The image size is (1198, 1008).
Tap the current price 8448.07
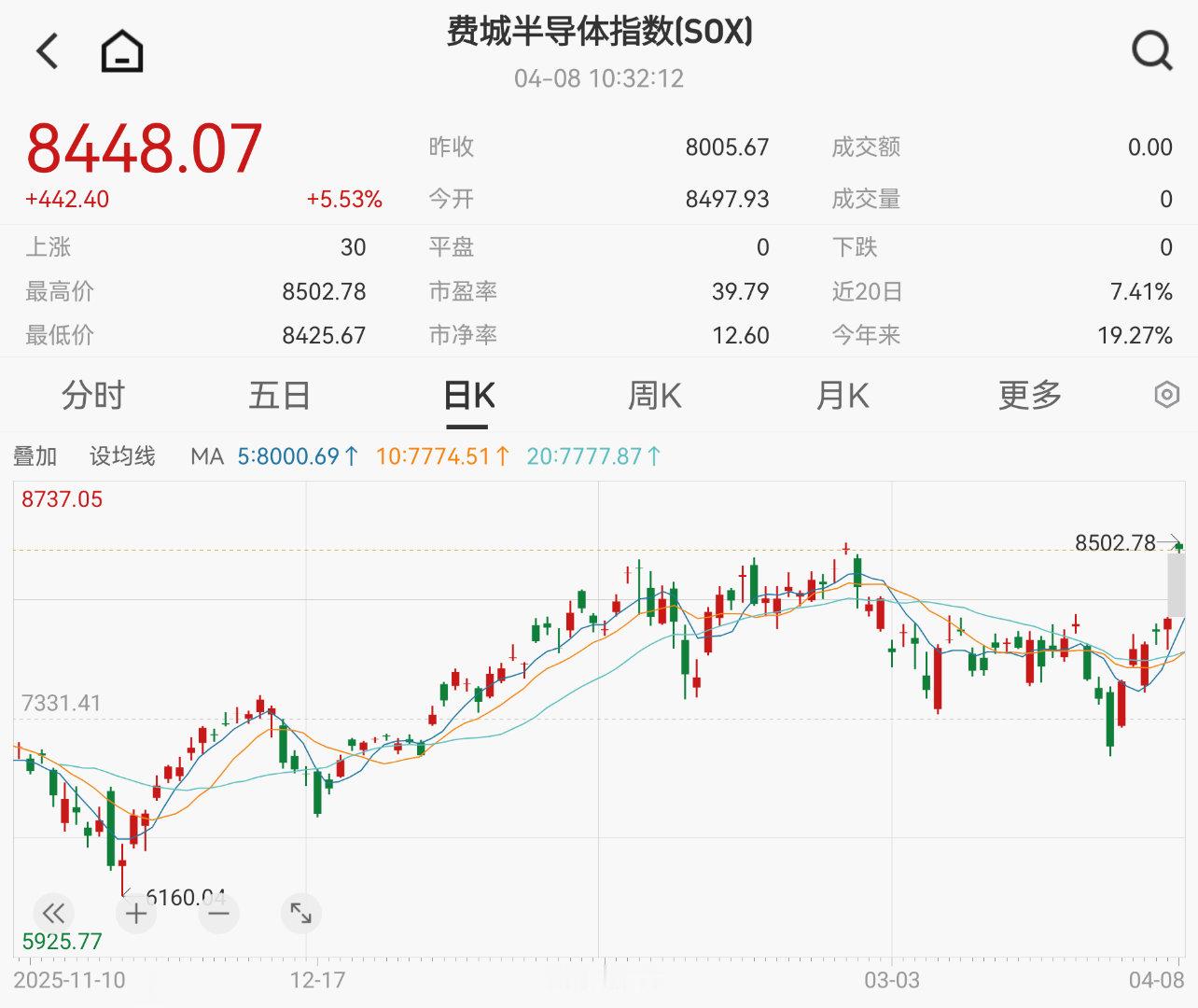tap(146, 147)
